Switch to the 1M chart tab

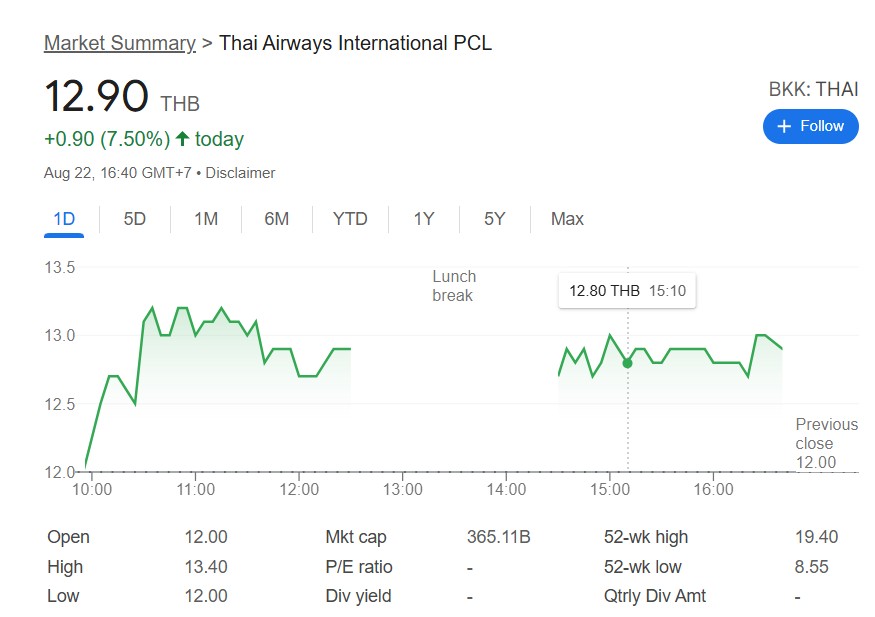(x=206, y=219)
